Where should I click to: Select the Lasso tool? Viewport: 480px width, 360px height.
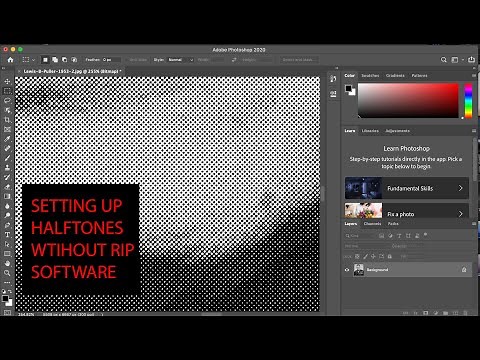pyautogui.click(x=7, y=100)
